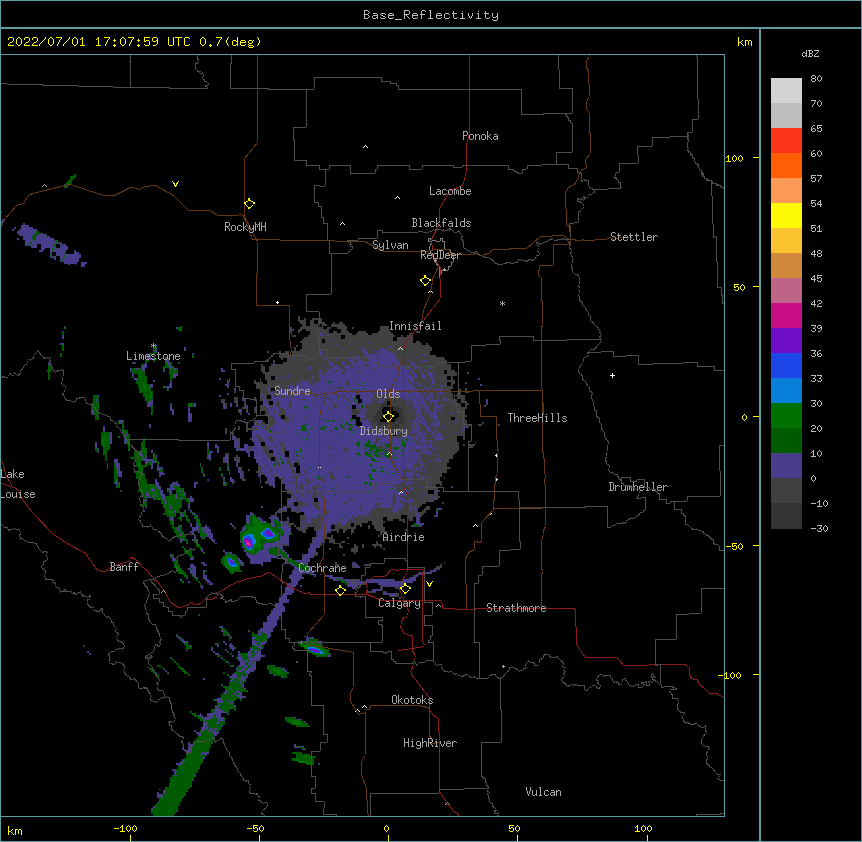Click the light gray 70–80 dBZ legend swatch
The height and width of the screenshot is (842, 862).
[x=786, y=91]
